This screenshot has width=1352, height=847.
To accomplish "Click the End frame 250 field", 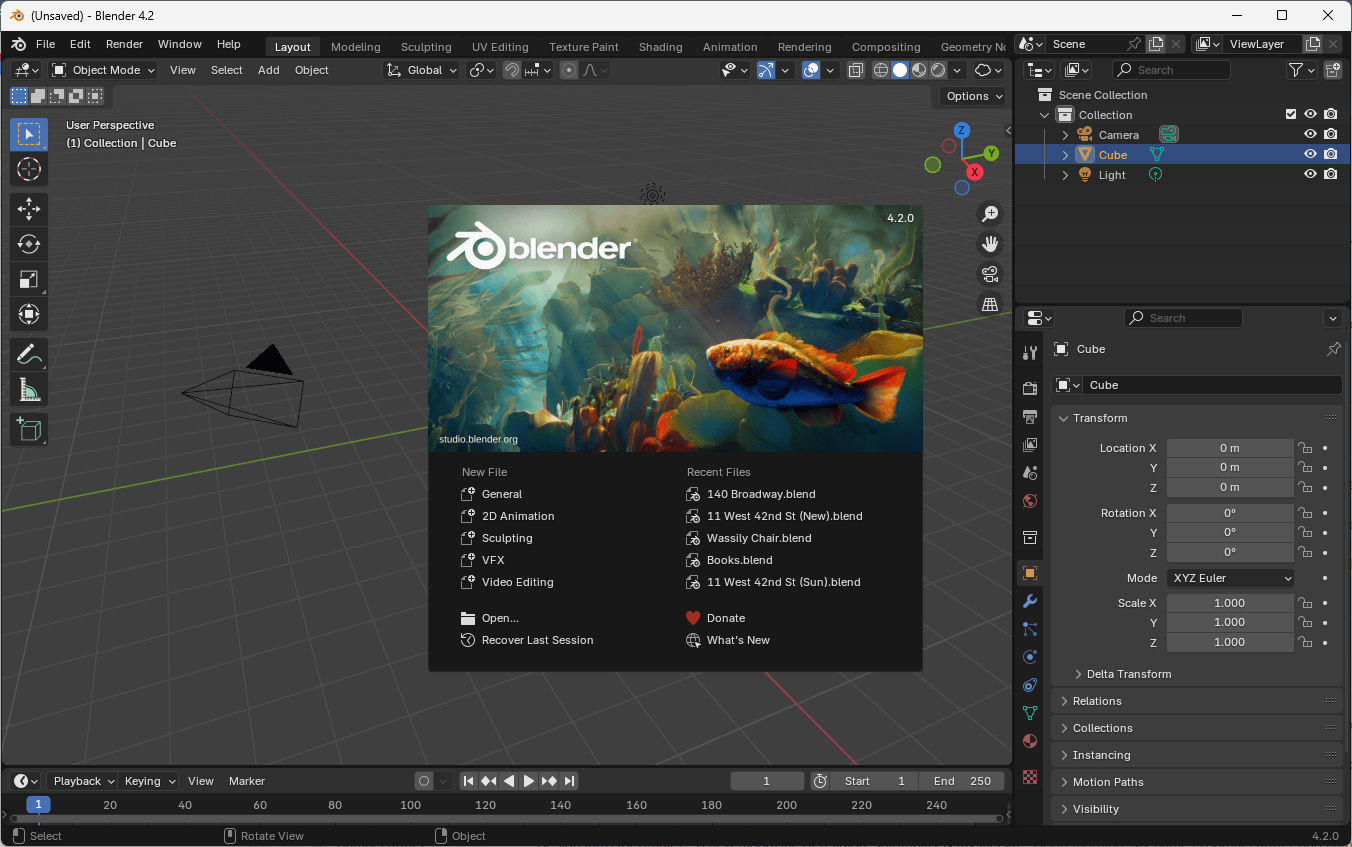I will pos(963,781).
